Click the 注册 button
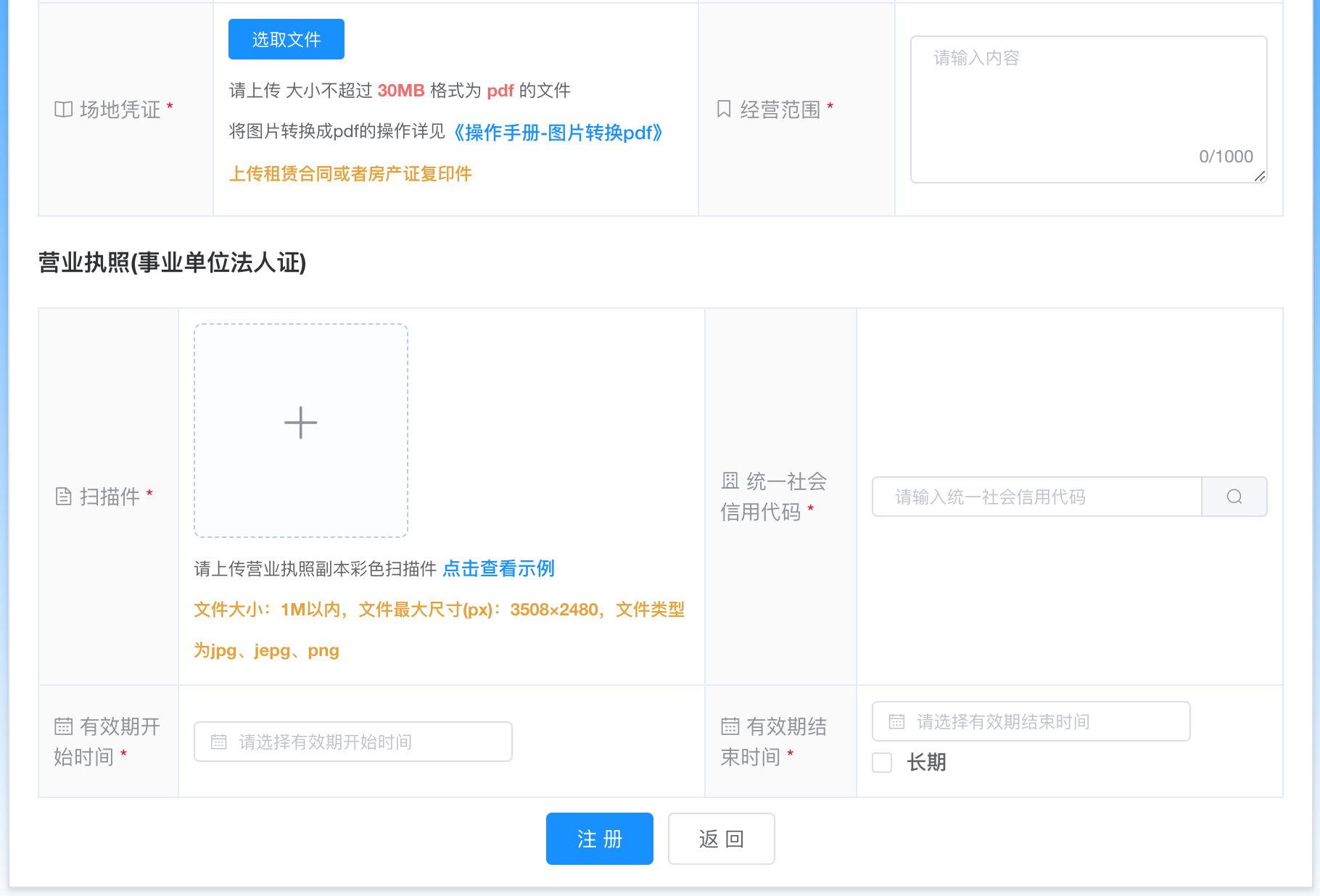The image size is (1320, 896). 600,839
